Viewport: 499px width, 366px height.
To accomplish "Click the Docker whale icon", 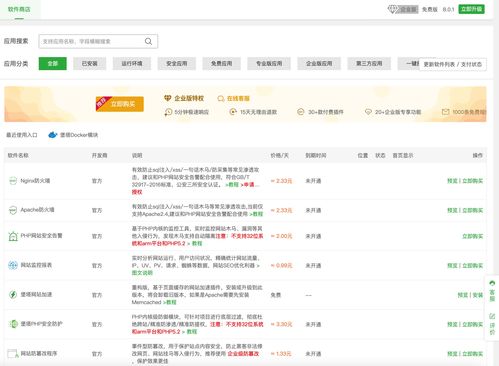I will tap(53, 135).
